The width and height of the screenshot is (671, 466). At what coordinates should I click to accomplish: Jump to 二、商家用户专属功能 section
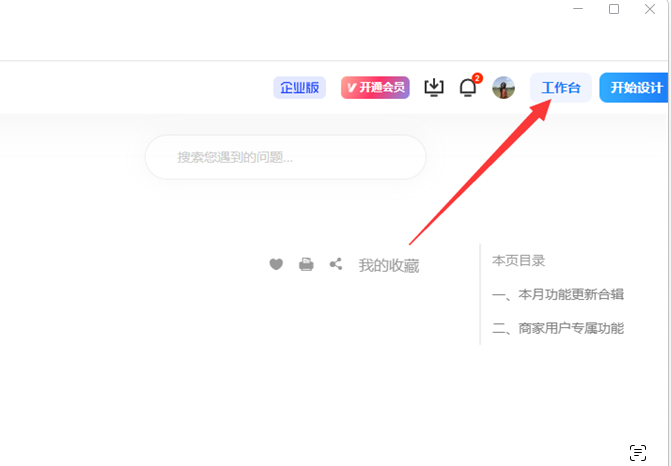(558, 328)
